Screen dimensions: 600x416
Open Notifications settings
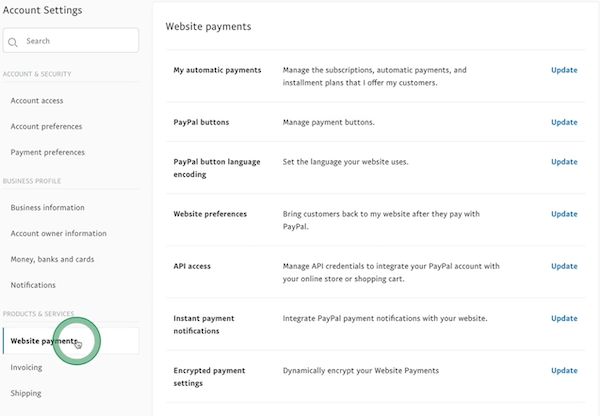(33, 285)
